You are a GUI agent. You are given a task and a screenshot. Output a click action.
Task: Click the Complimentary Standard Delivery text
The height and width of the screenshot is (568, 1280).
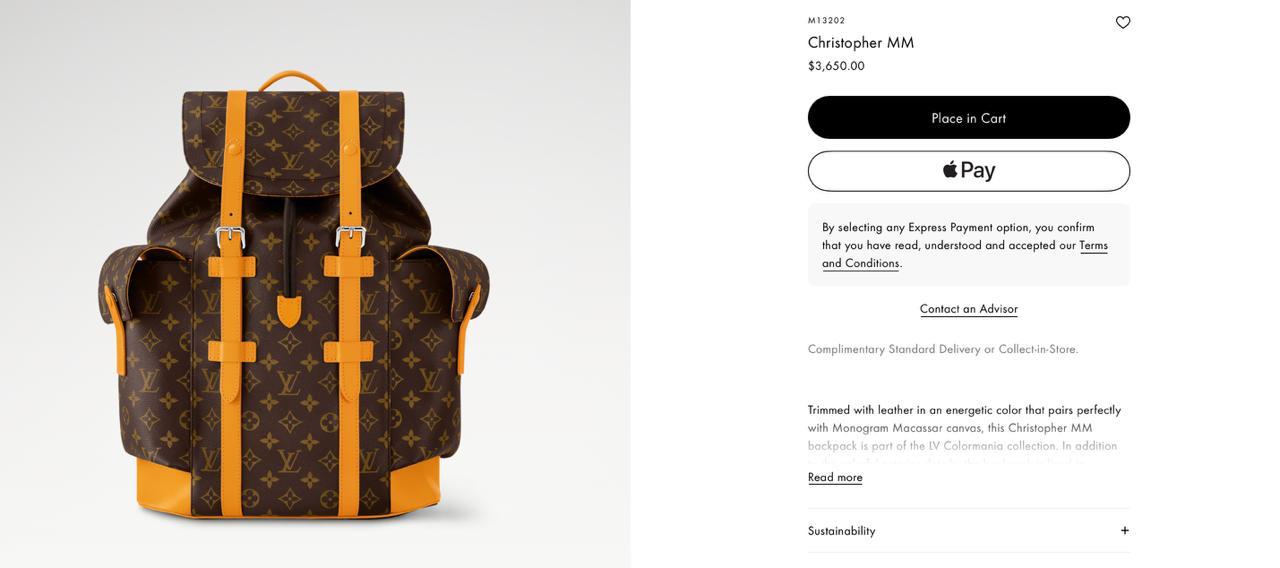pyautogui.click(x=943, y=349)
